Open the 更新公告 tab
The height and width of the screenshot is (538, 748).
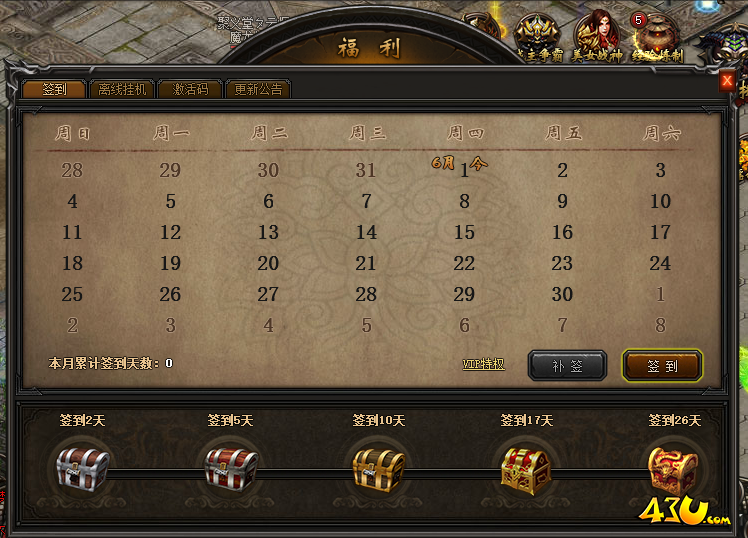(x=258, y=89)
